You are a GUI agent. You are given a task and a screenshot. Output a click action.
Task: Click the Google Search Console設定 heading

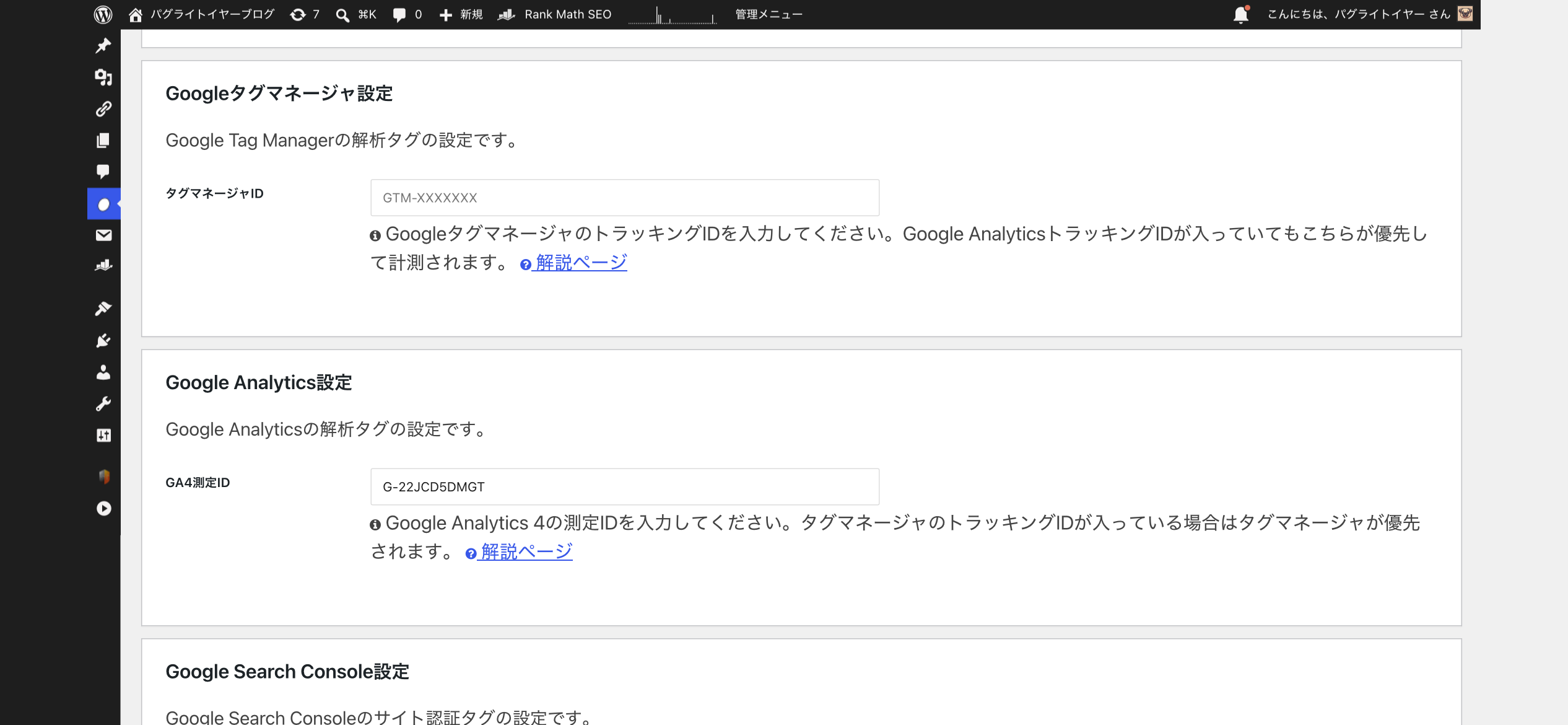pos(287,671)
